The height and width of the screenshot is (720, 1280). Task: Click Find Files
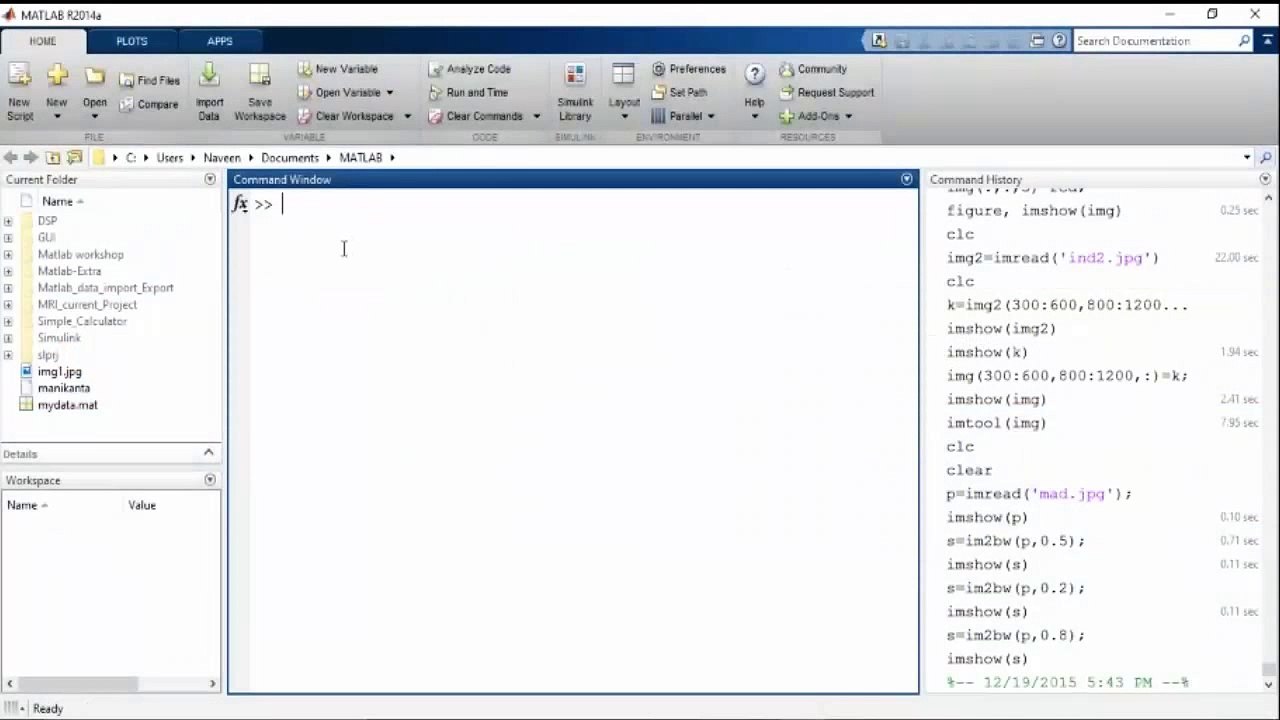[150, 80]
